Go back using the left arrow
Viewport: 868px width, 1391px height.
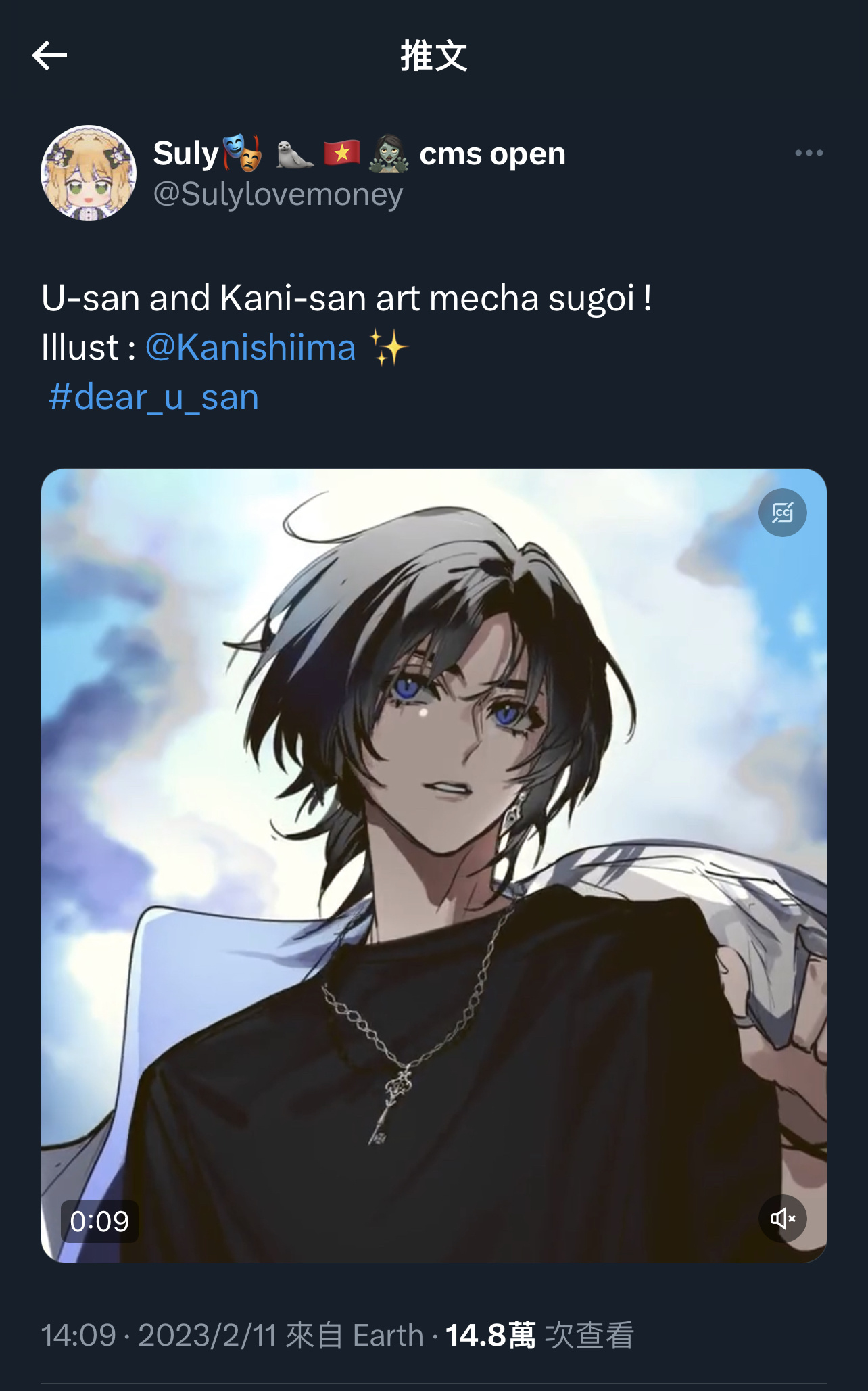(49, 55)
